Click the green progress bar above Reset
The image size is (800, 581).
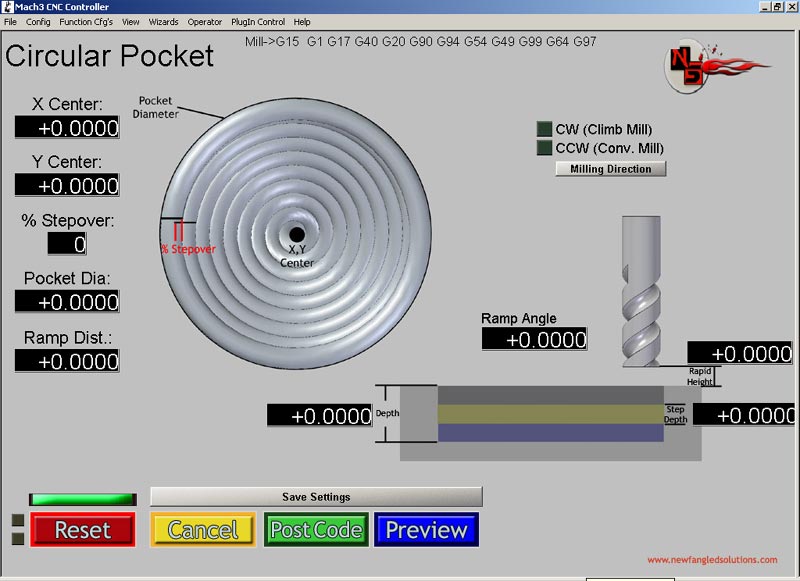tap(83, 499)
